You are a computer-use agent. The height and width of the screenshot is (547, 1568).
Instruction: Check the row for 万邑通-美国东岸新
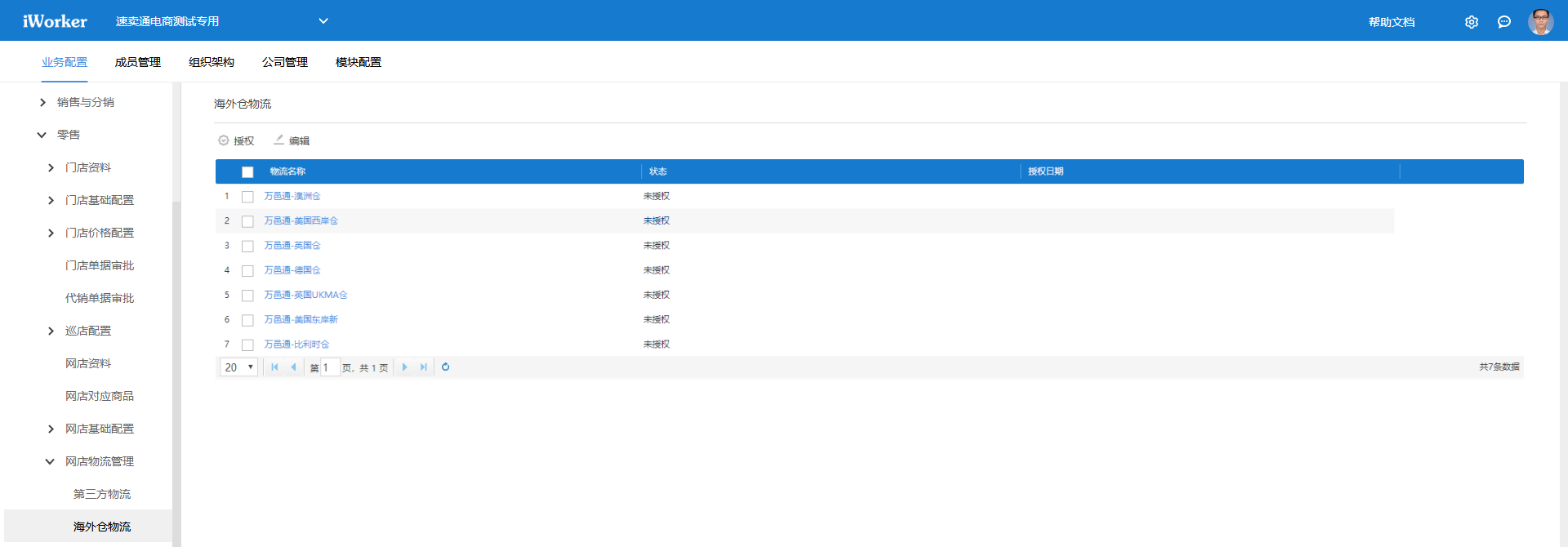coord(247,320)
